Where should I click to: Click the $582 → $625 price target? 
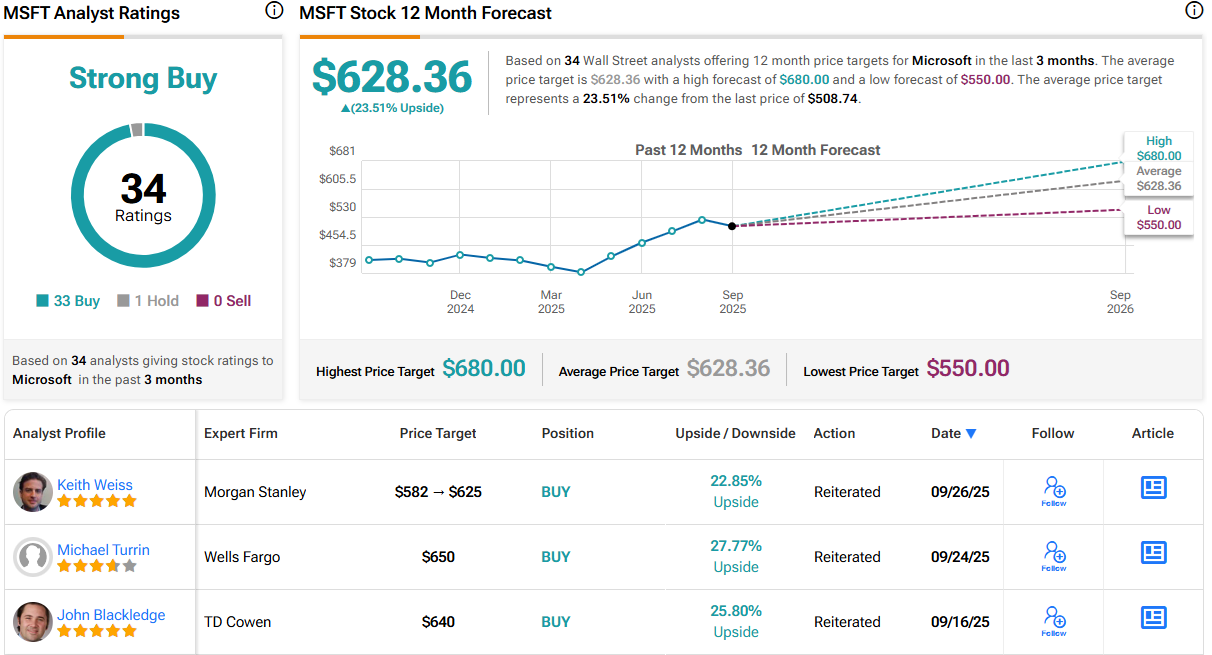coord(438,492)
